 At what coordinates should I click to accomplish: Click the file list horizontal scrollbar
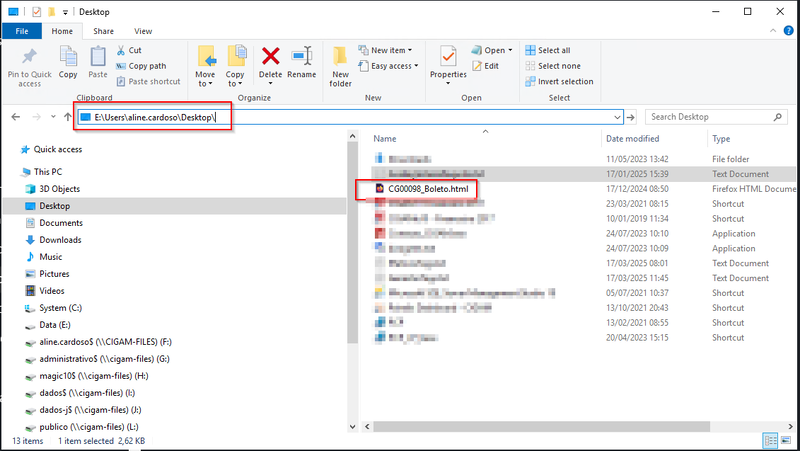pyautogui.click(x=541, y=427)
